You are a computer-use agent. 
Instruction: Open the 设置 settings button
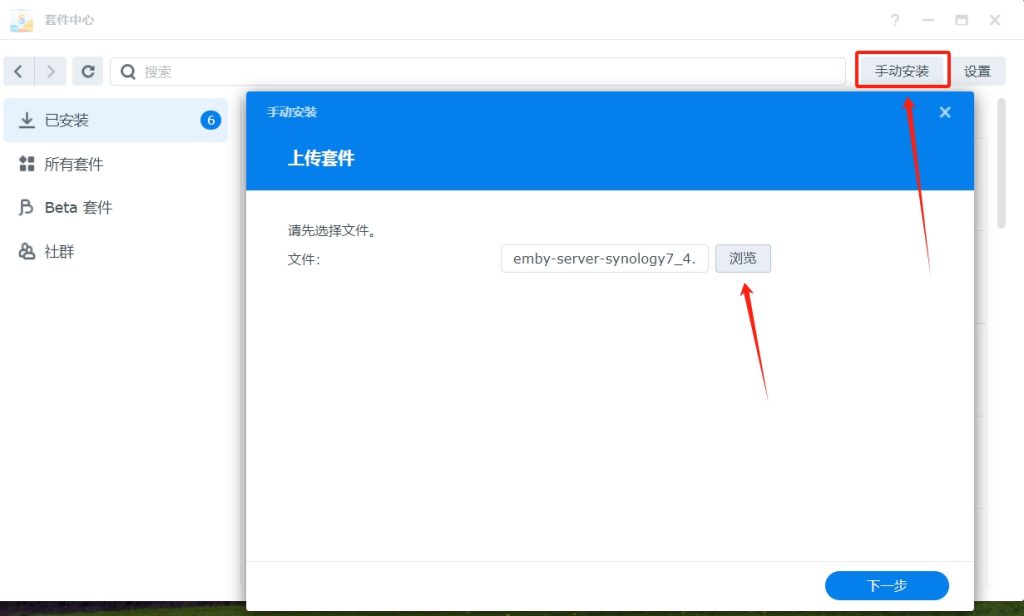click(978, 71)
